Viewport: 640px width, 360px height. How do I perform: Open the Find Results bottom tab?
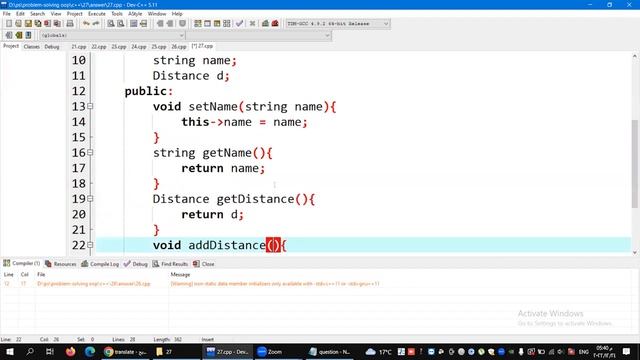[x=170, y=264]
